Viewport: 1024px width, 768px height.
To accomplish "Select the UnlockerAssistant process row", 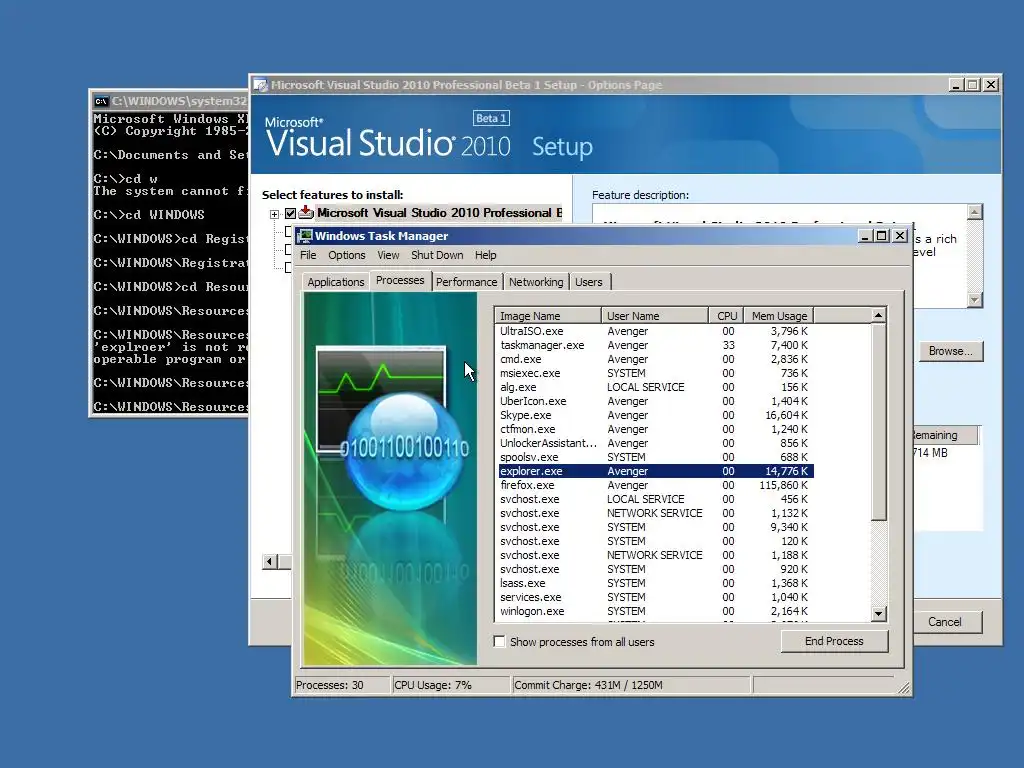I will pos(655,443).
